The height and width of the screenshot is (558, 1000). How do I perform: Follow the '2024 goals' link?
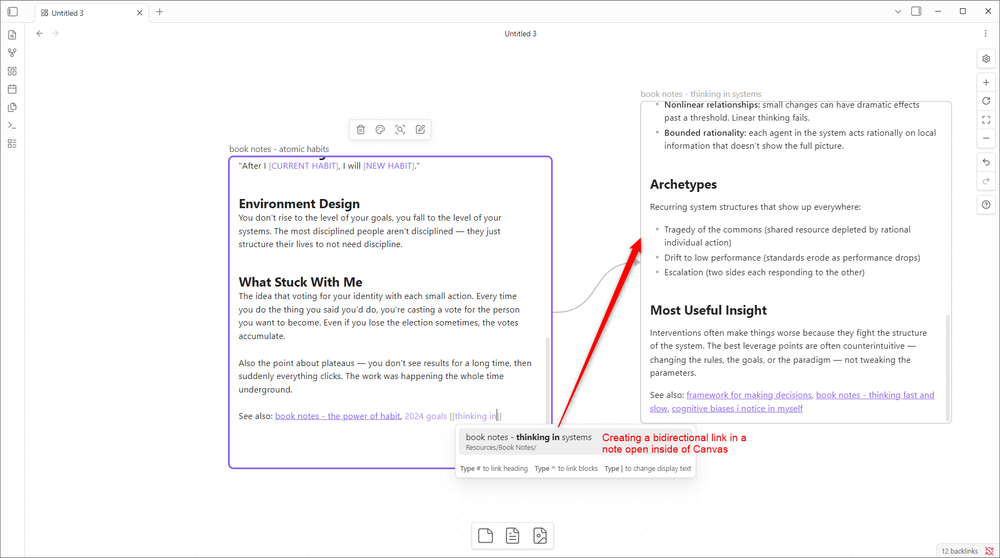point(425,416)
